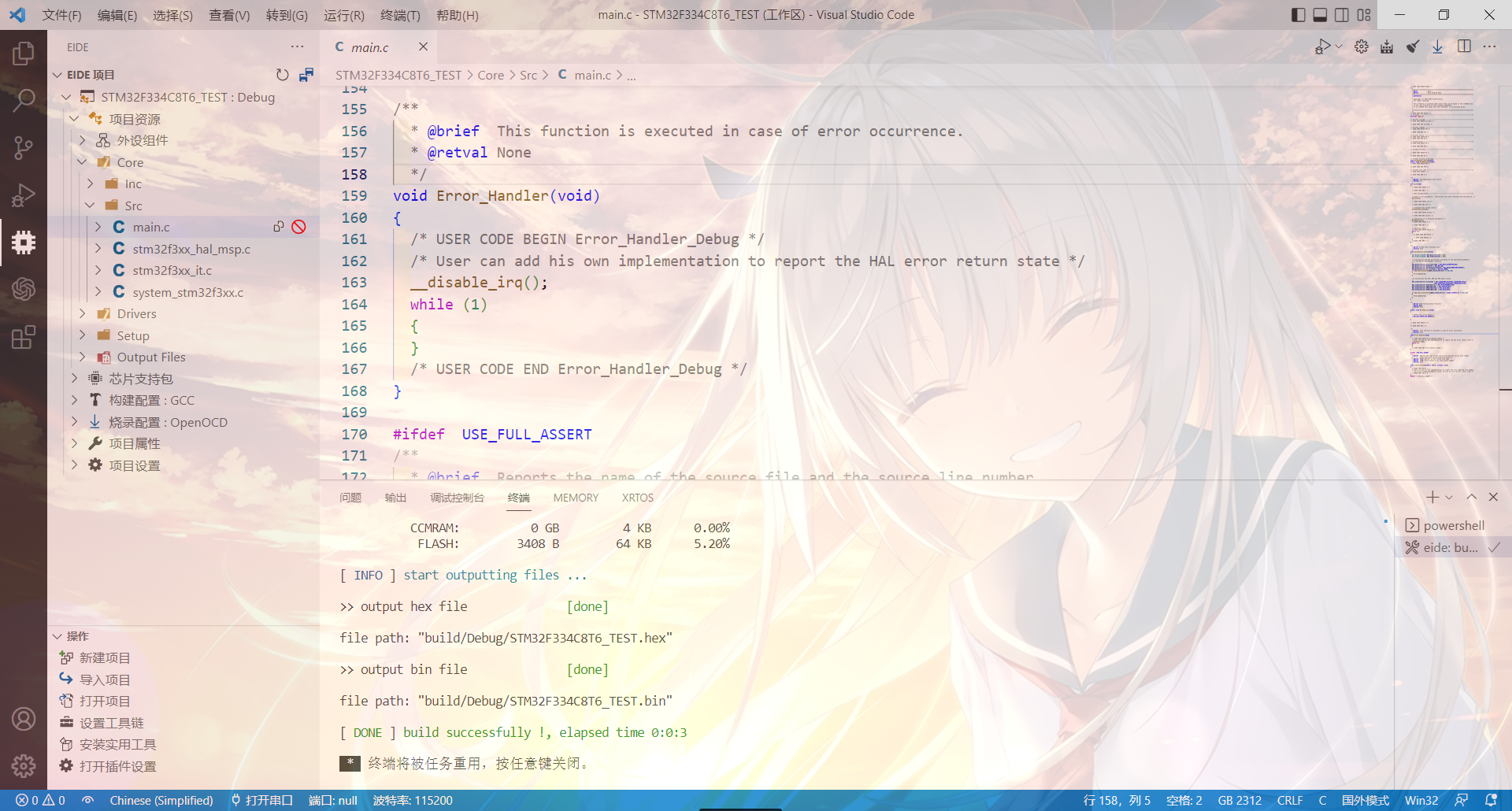This screenshot has width=1512, height=811.
Task: Open Accounts menu in activity bar
Action: click(x=24, y=719)
